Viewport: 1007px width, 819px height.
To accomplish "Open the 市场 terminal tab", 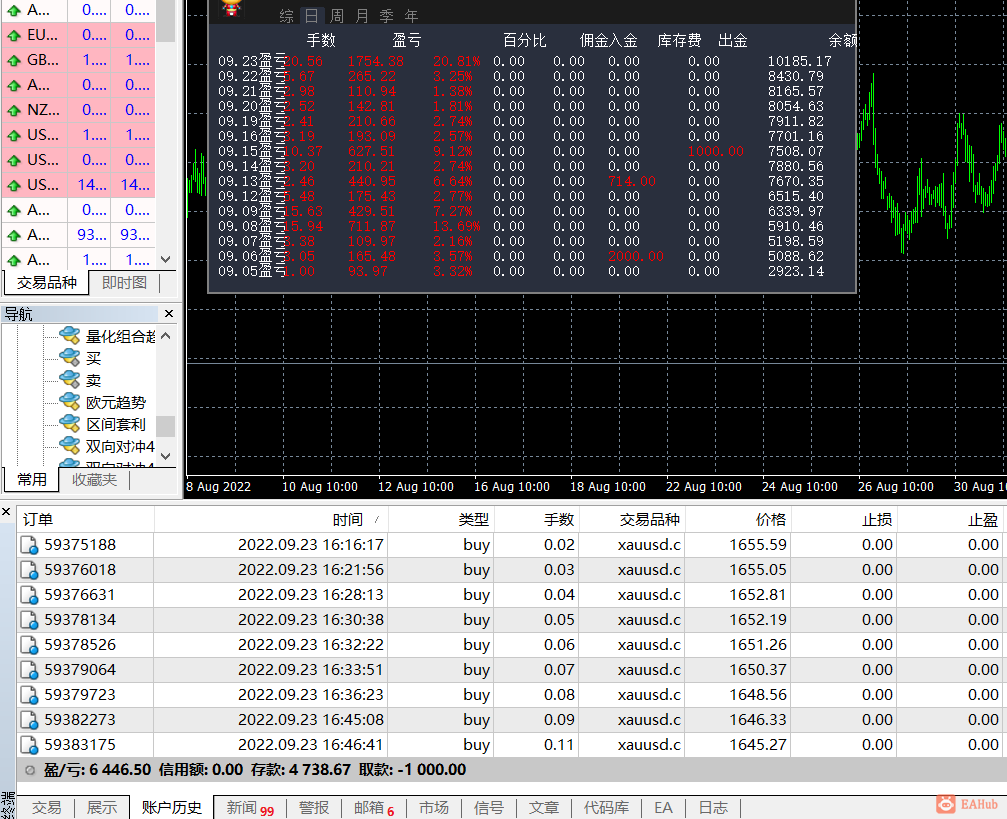I will click(433, 807).
